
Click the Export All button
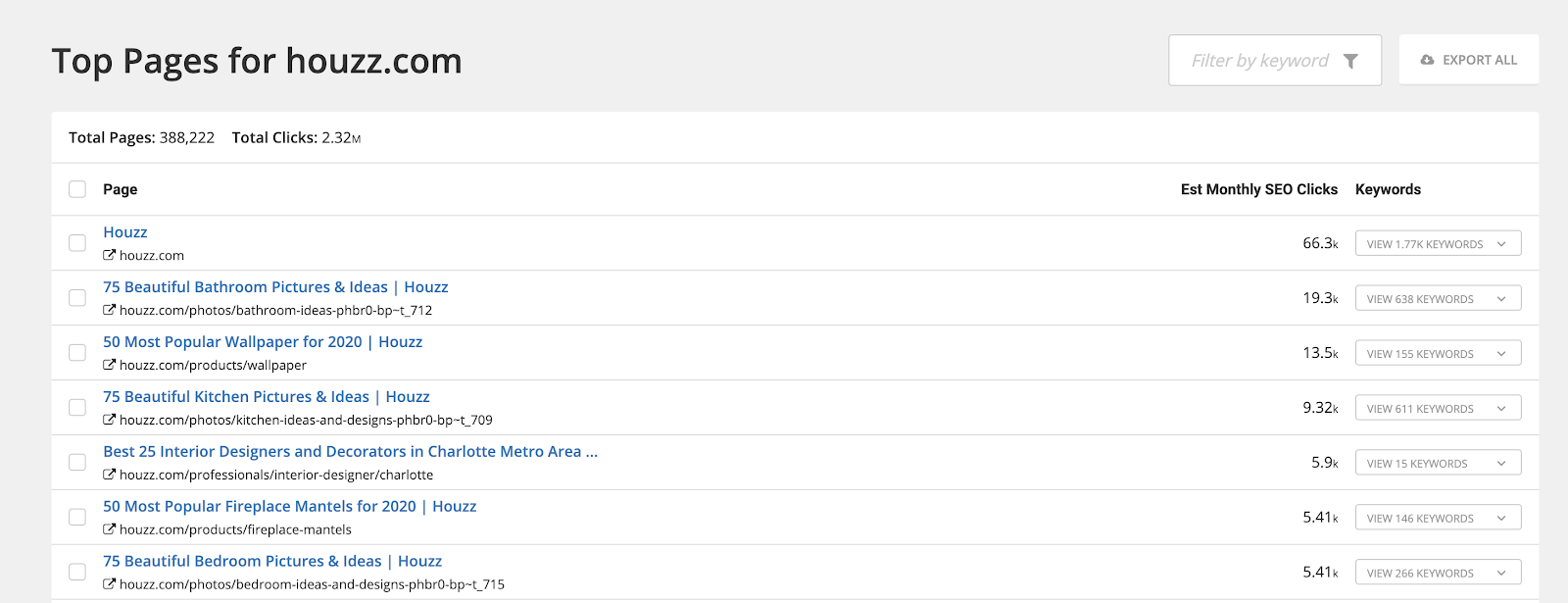1468,60
